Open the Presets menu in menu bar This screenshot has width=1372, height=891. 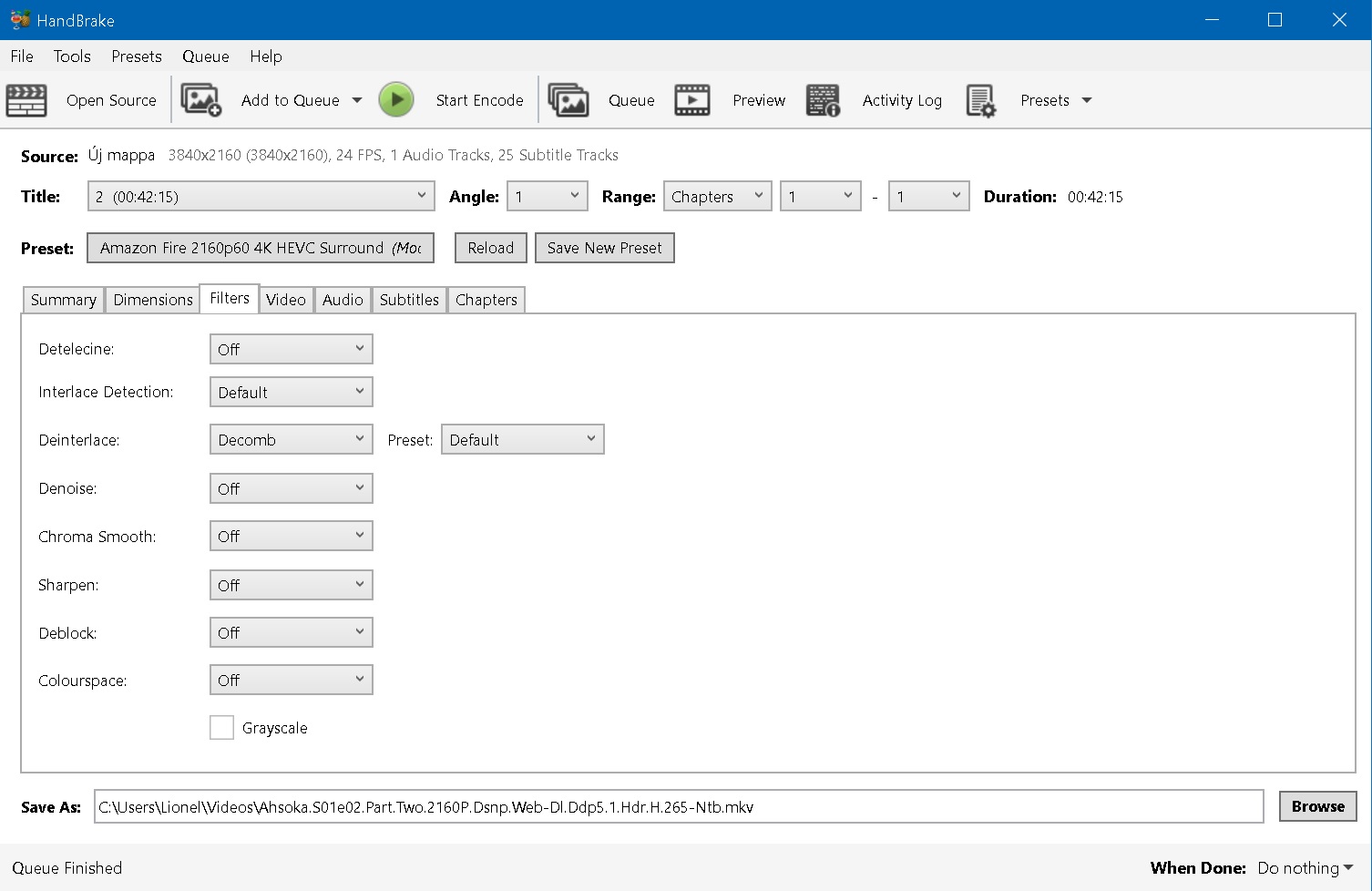pos(137,56)
